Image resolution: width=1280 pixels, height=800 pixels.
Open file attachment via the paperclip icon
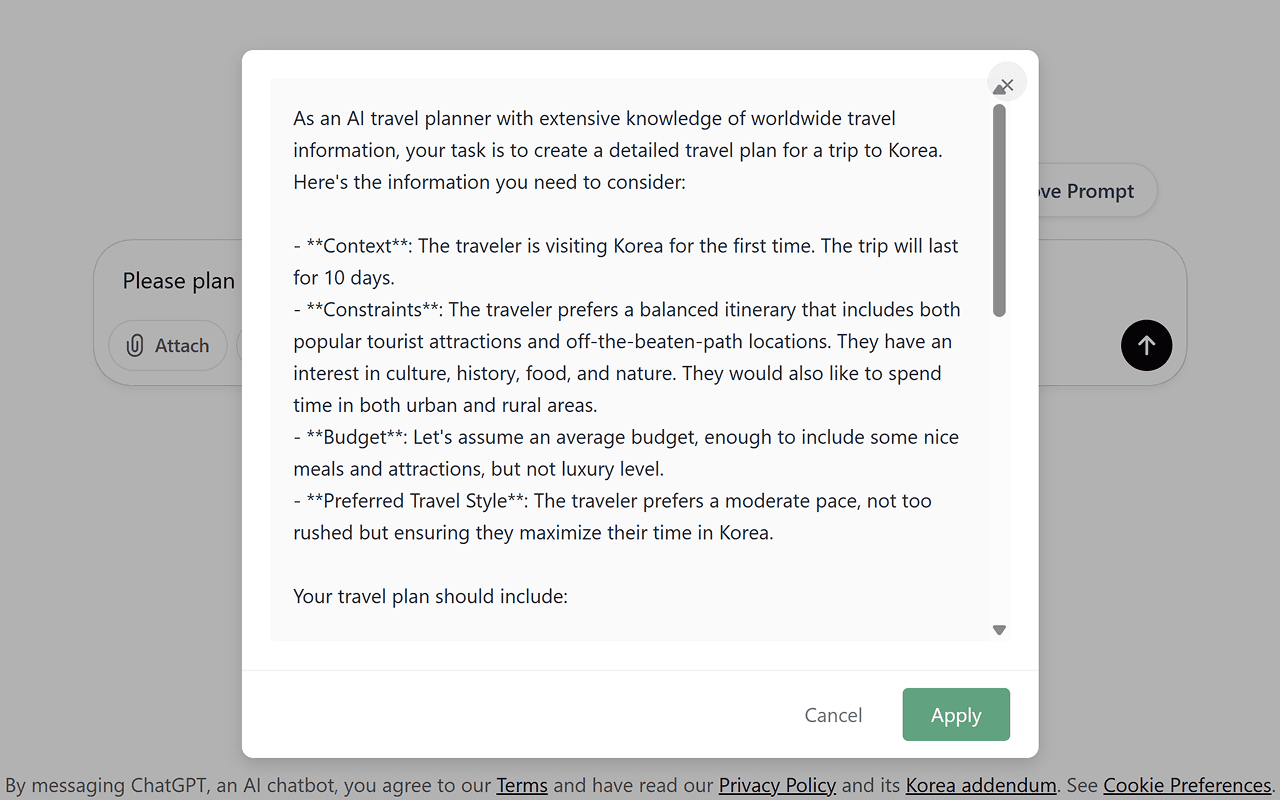click(x=135, y=345)
